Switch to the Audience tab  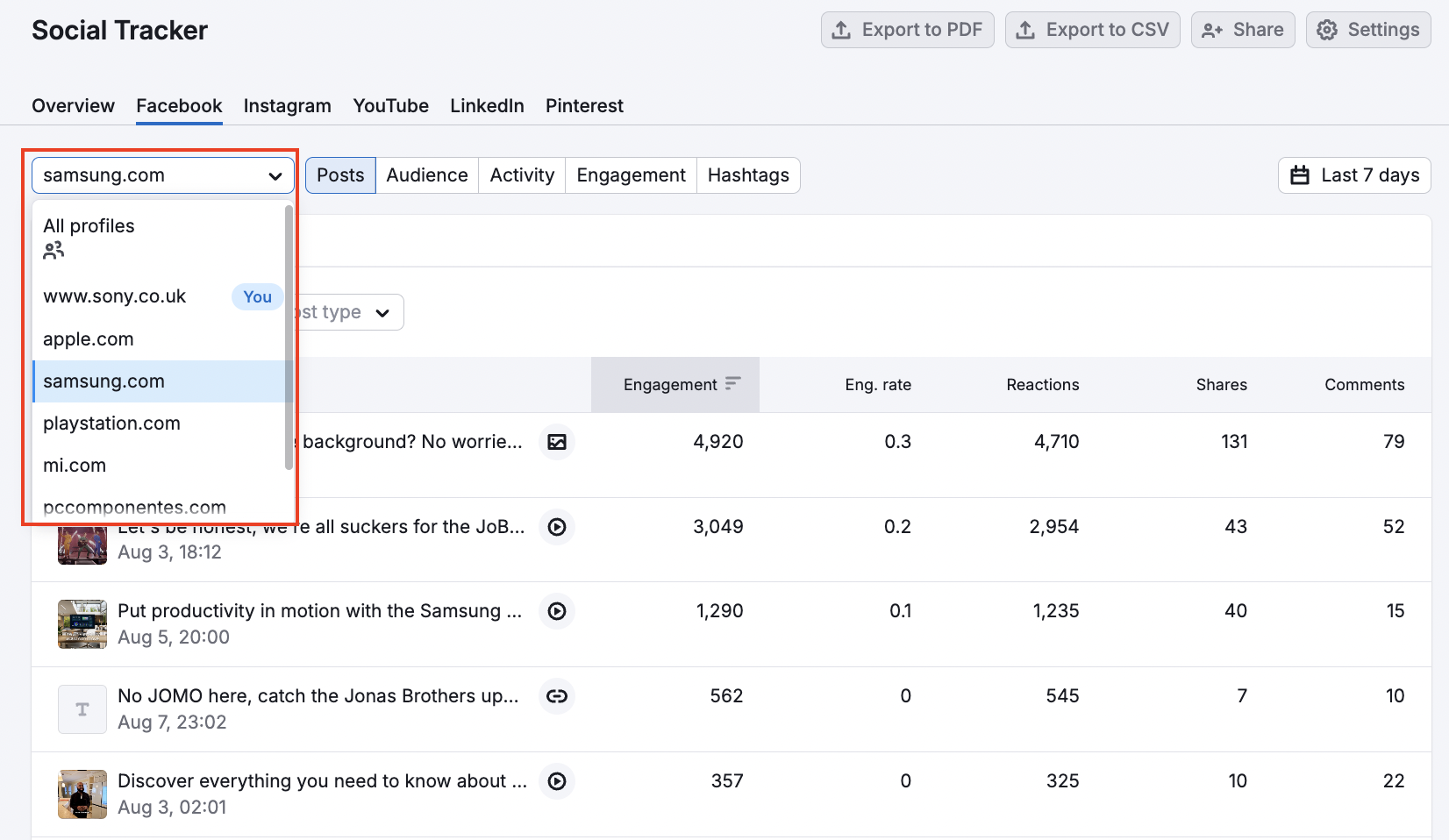426,175
